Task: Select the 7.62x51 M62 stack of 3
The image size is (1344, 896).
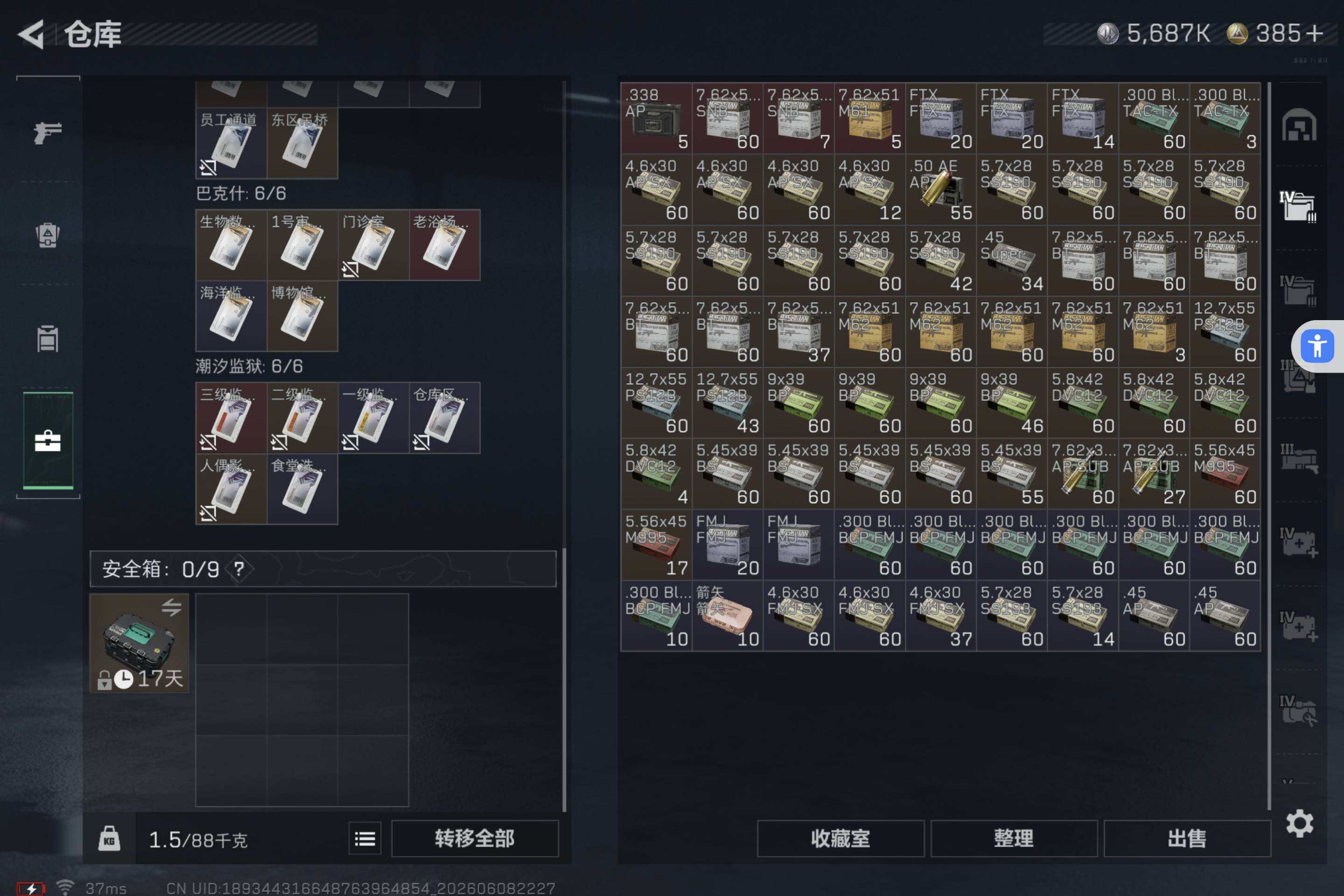Action: pos(1154,331)
